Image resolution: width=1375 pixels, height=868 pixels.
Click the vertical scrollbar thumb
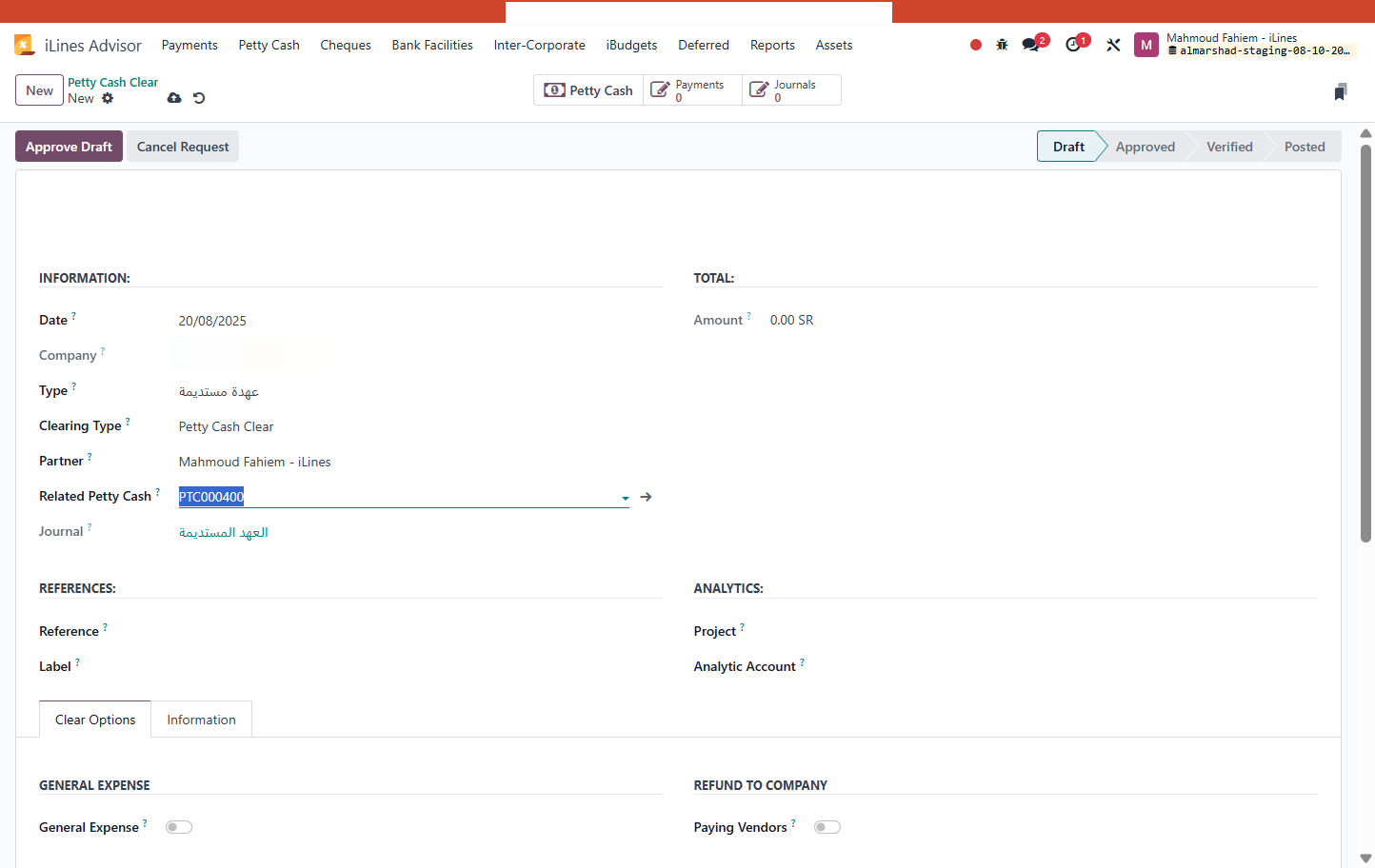[x=1365, y=343]
